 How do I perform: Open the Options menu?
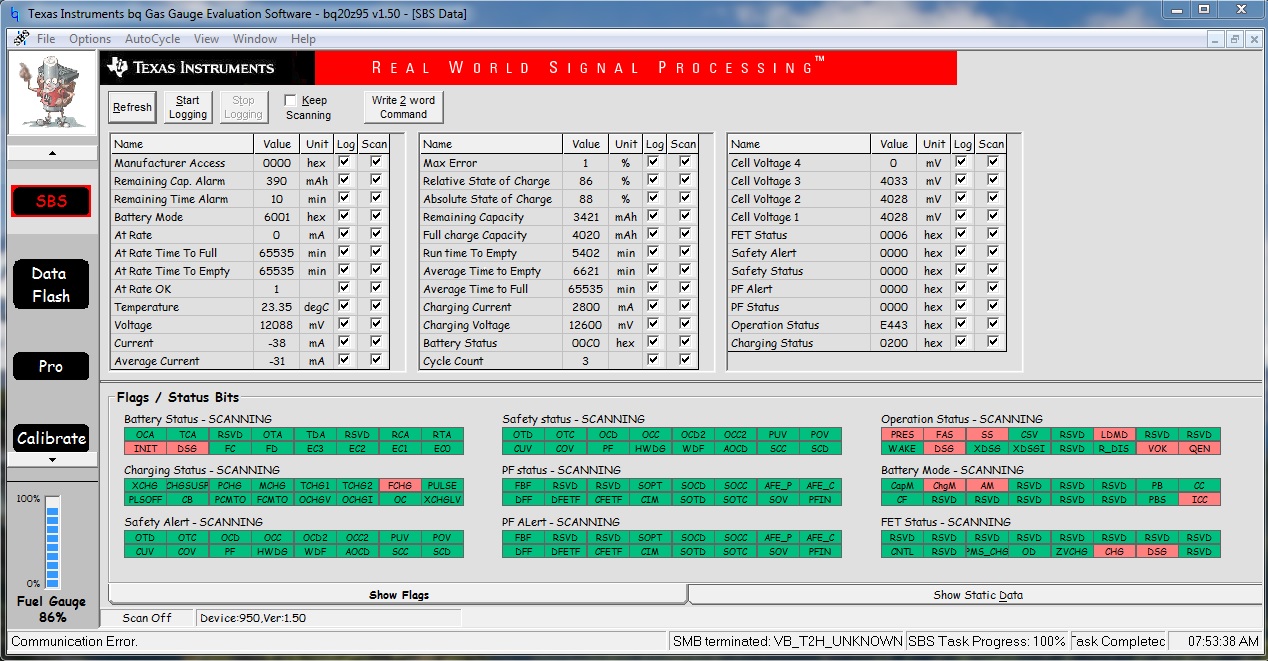pyautogui.click(x=90, y=39)
